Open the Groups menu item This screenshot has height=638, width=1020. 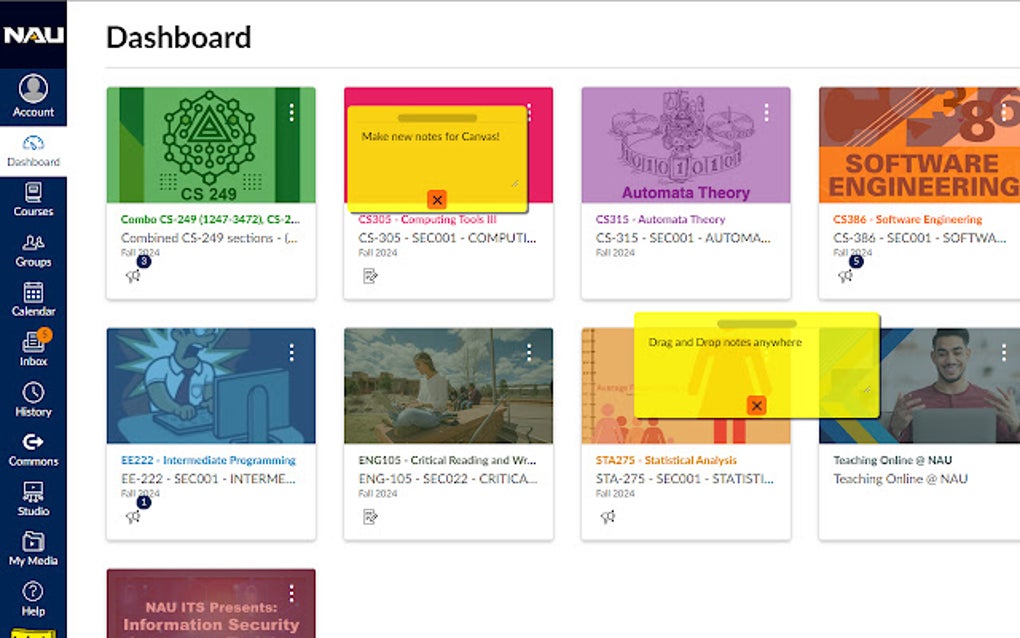33,248
